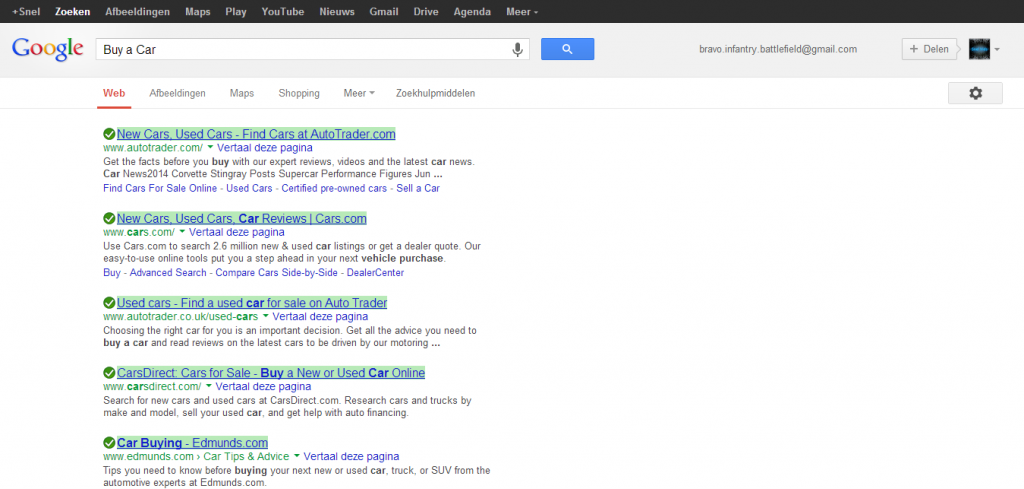Select the Web search tab
1024x489 pixels.
click(114, 93)
